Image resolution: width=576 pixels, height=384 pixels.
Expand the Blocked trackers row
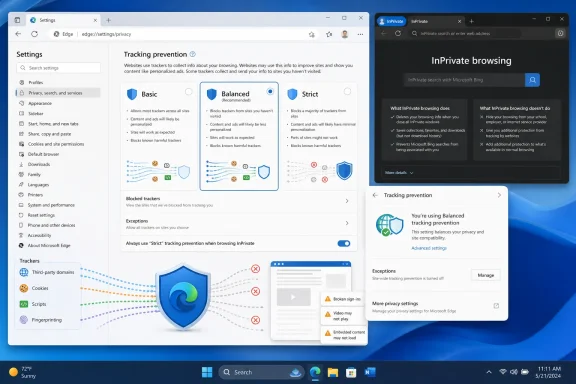[239, 201]
